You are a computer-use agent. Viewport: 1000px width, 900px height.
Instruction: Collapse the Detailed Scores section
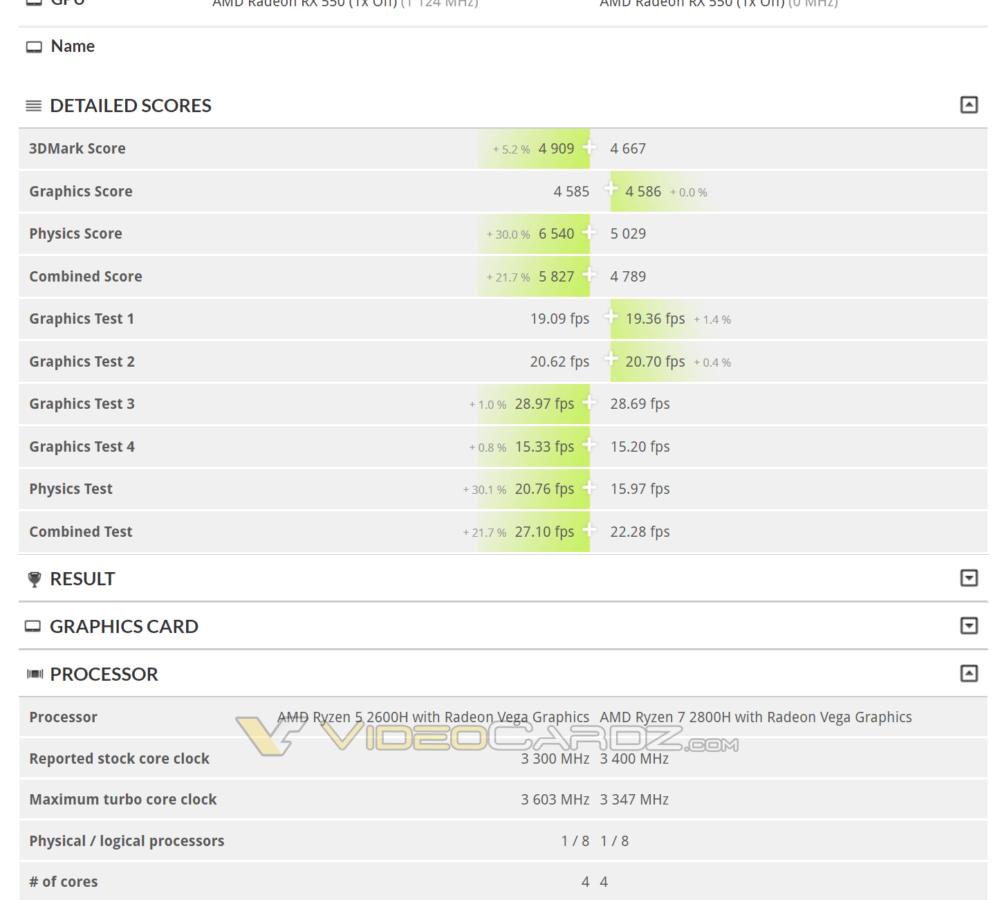(x=969, y=105)
